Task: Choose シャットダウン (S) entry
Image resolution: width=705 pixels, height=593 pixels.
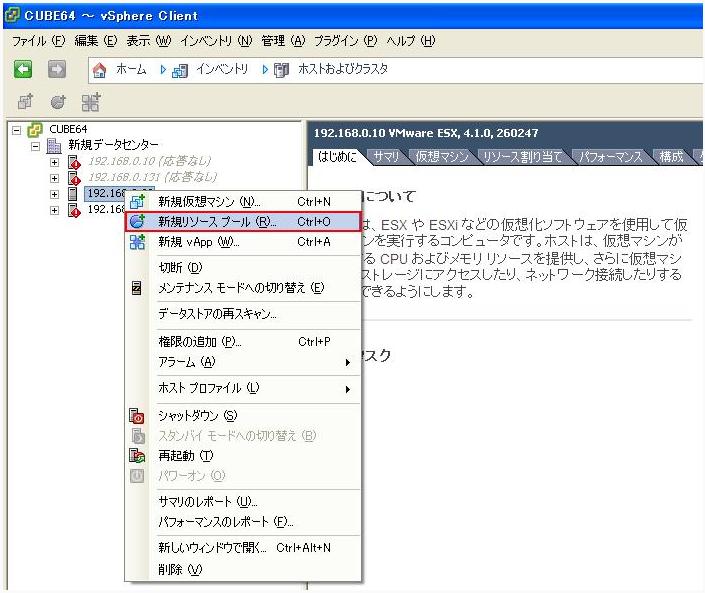Action: coord(243,416)
